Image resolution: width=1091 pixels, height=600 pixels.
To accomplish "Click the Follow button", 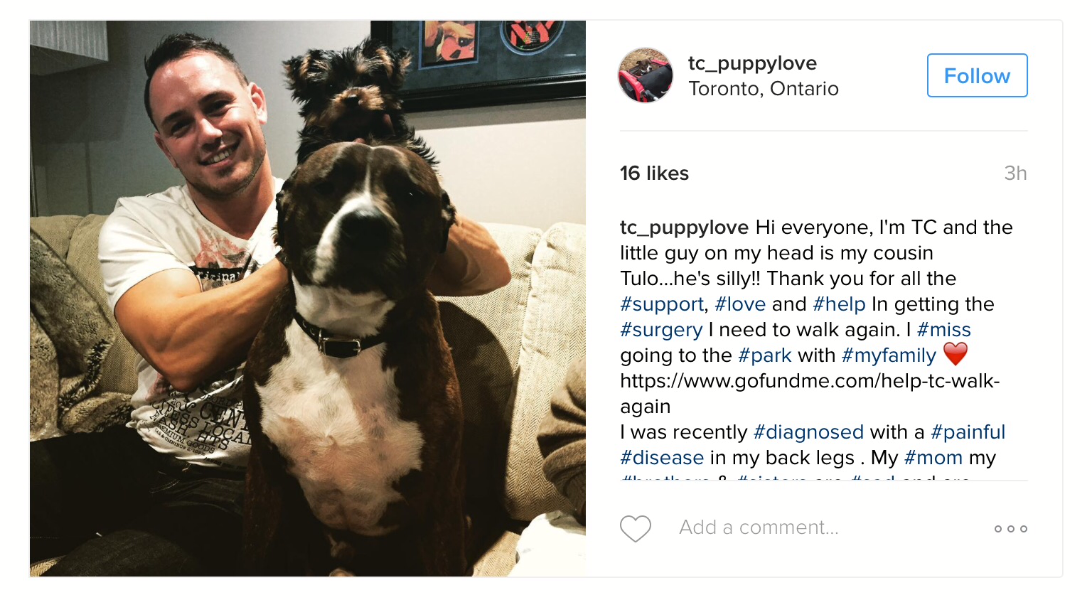I will point(977,75).
